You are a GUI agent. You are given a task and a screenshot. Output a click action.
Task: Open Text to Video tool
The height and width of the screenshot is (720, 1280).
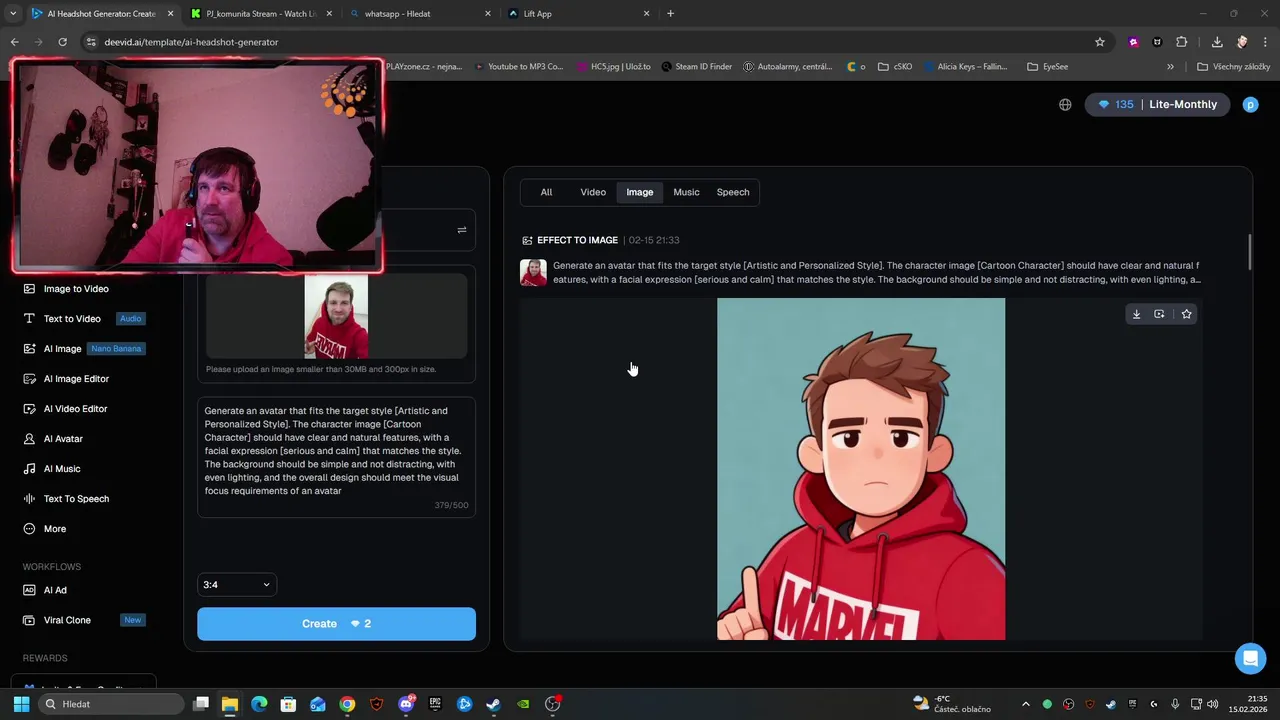coord(72,319)
